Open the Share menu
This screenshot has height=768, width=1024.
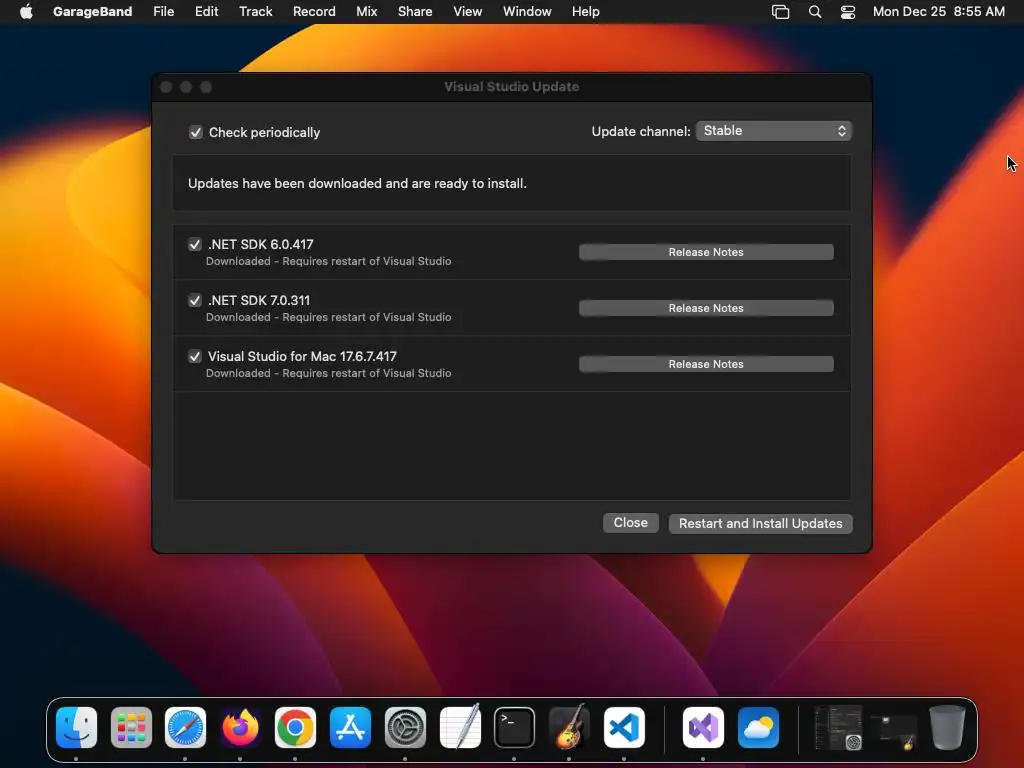(415, 12)
